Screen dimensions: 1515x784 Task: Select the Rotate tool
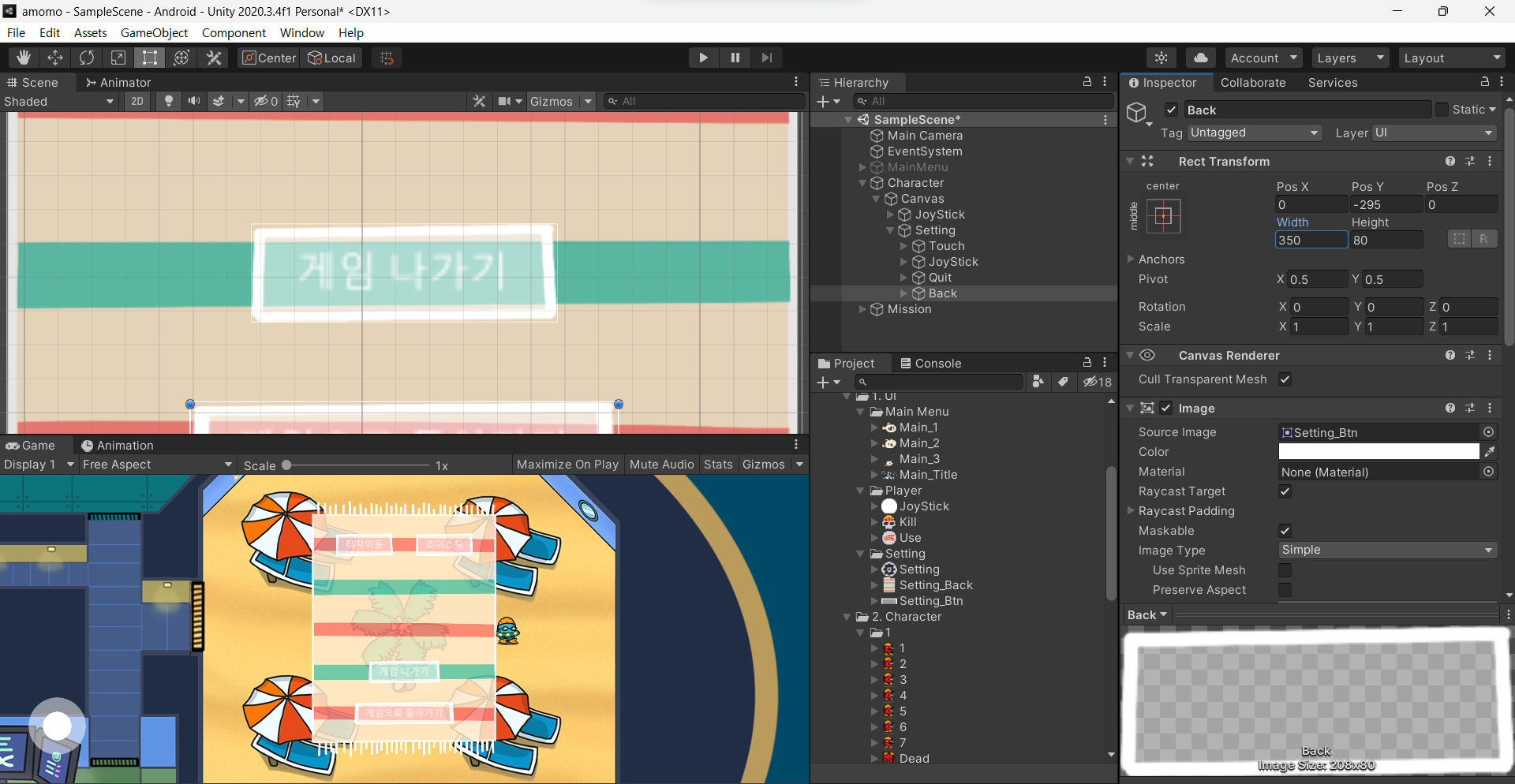87,58
